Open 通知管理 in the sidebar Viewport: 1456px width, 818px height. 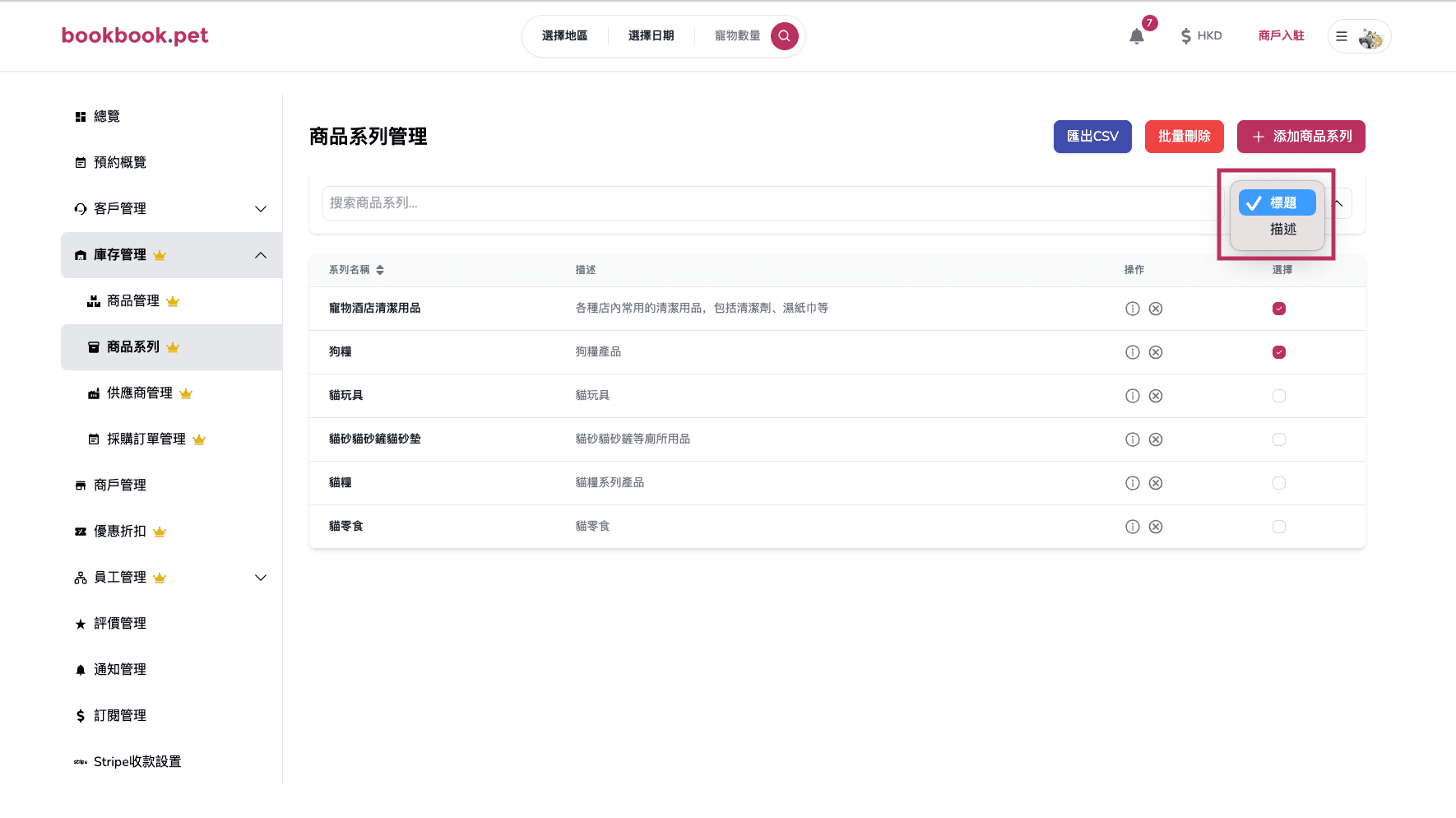pyautogui.click(x=172, y=670)
